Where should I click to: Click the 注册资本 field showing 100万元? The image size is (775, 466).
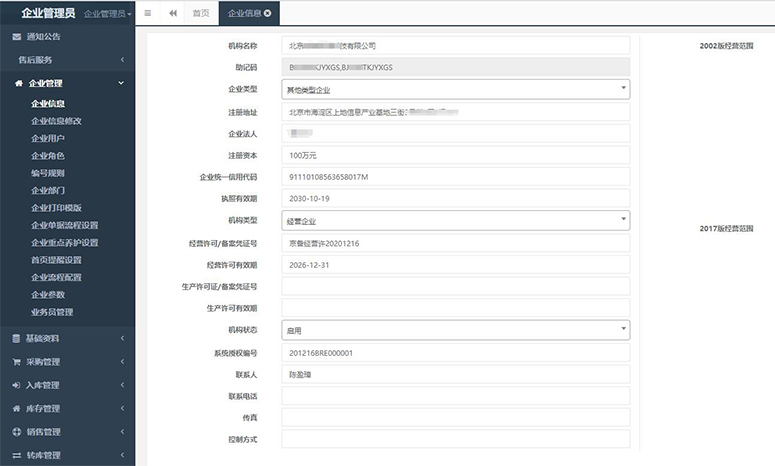456,155
